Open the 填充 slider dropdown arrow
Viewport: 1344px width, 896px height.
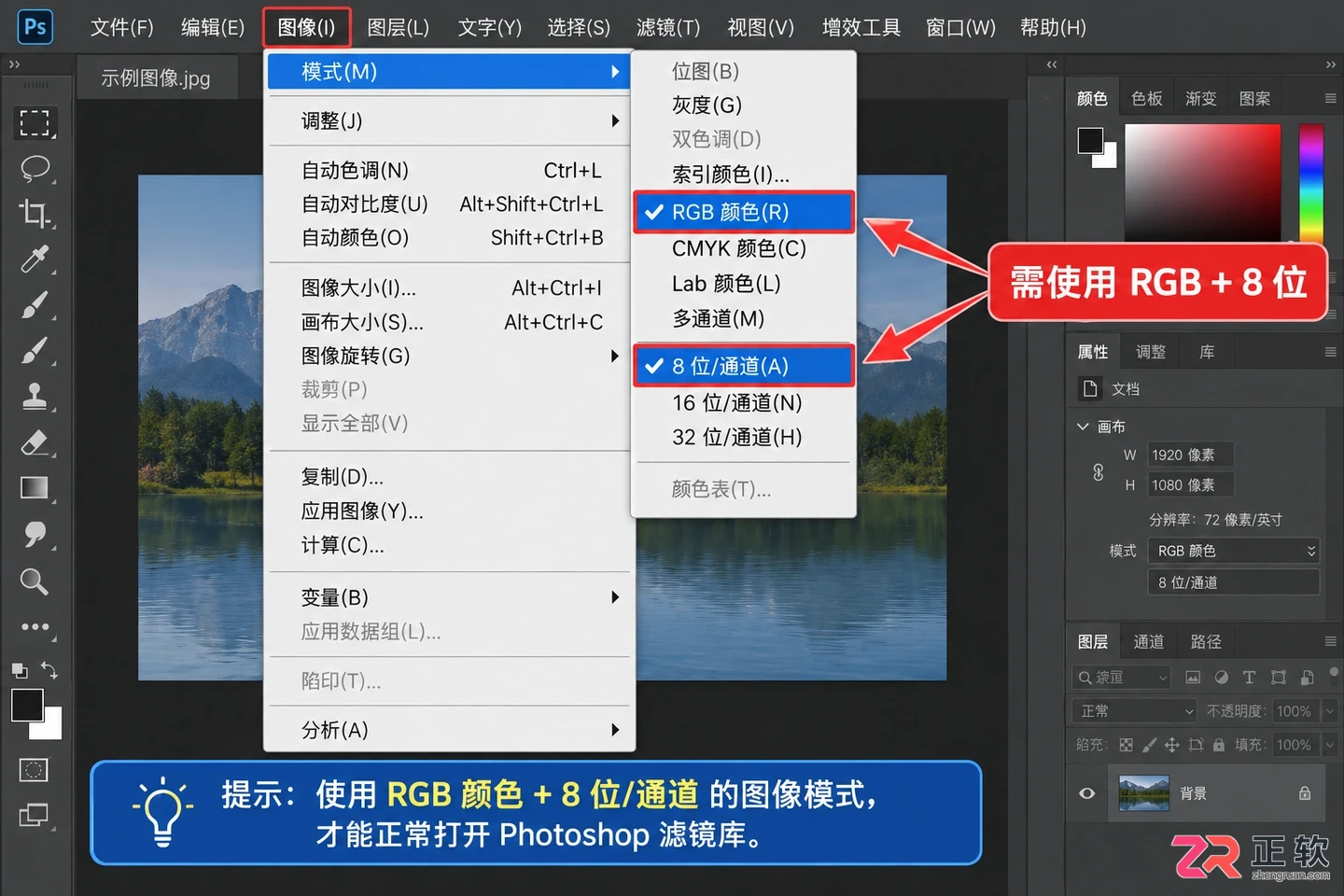click(x=1330, y=745)
